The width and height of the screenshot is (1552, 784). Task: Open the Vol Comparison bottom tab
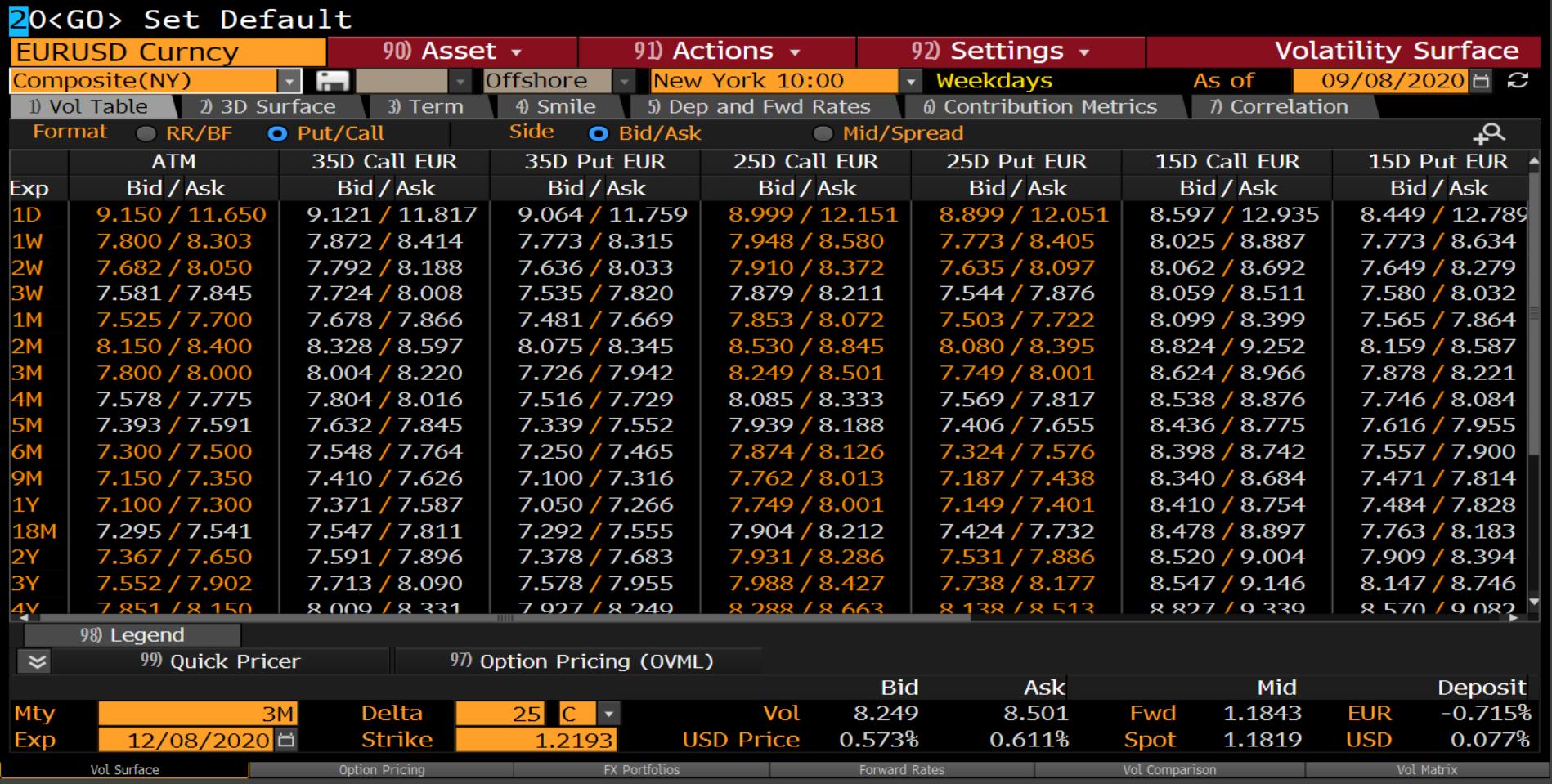pos(1169,770)
